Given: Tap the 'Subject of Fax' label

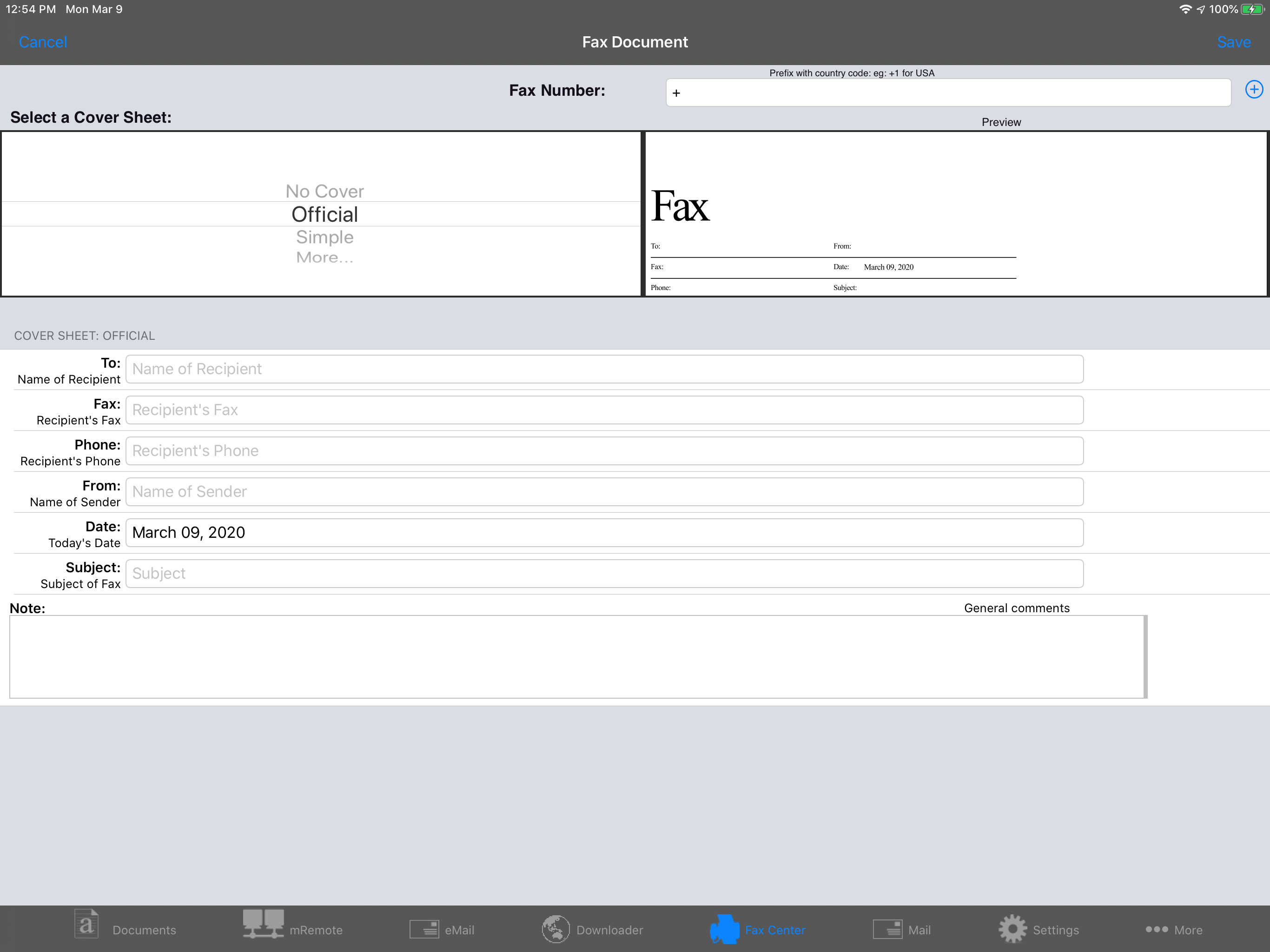Looking at the screenshot, I should [x=80, y=583].
